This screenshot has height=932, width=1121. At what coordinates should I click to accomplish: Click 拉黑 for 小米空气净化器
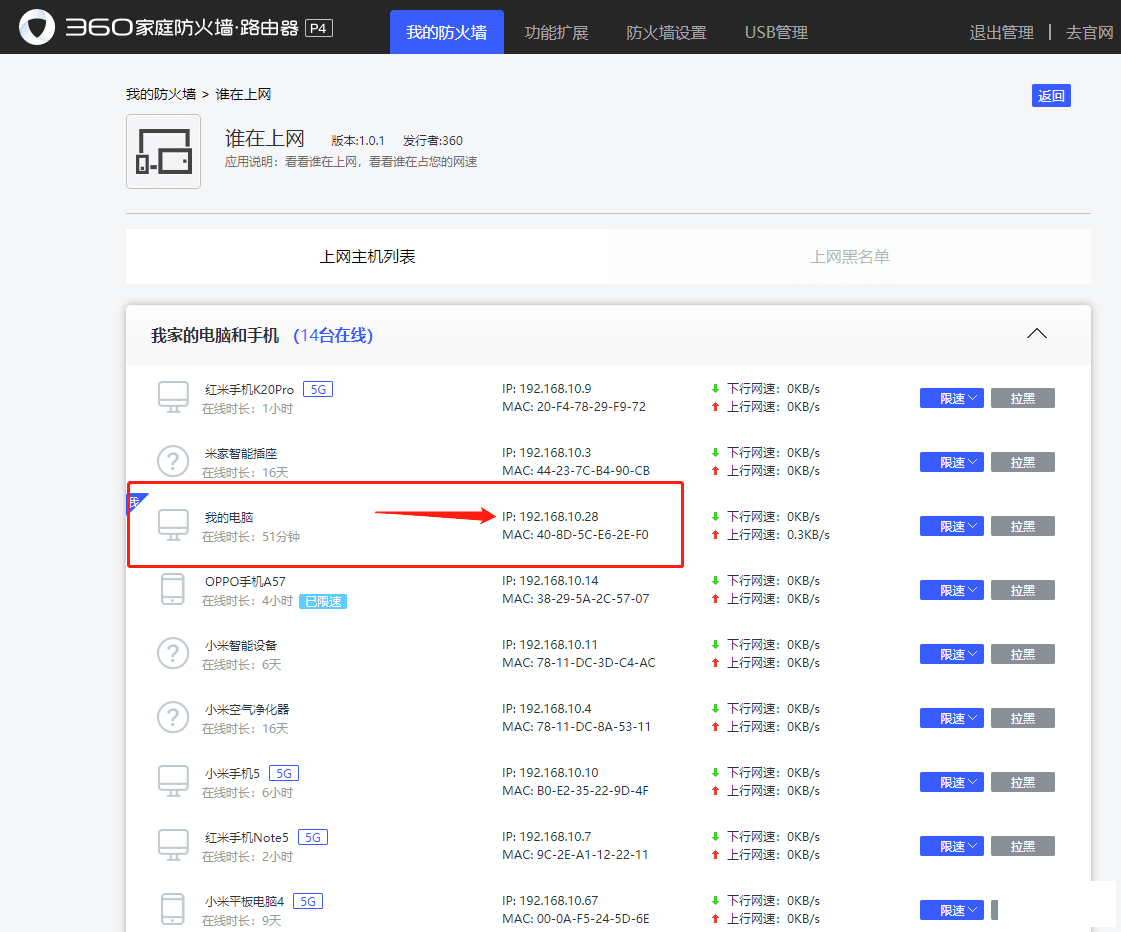(x=1022, y=718)
